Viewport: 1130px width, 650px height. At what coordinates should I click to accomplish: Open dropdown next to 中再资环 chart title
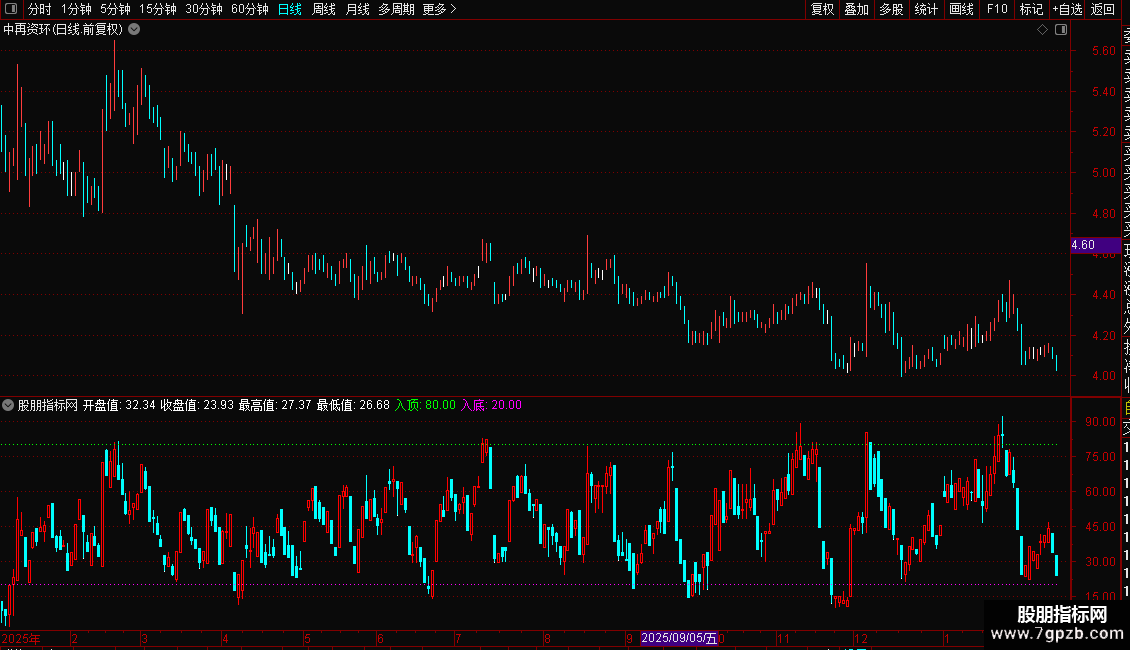point(134,30)
